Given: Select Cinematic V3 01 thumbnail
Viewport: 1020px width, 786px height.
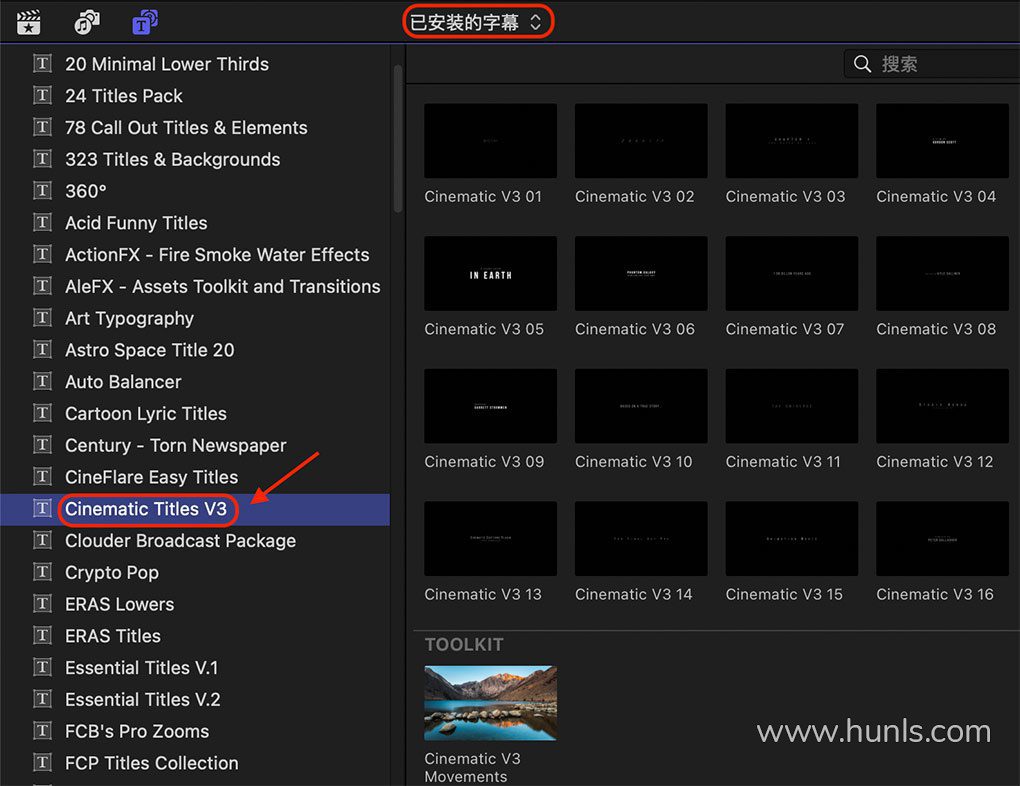Looking at the screenshot, I should point(490,141).
